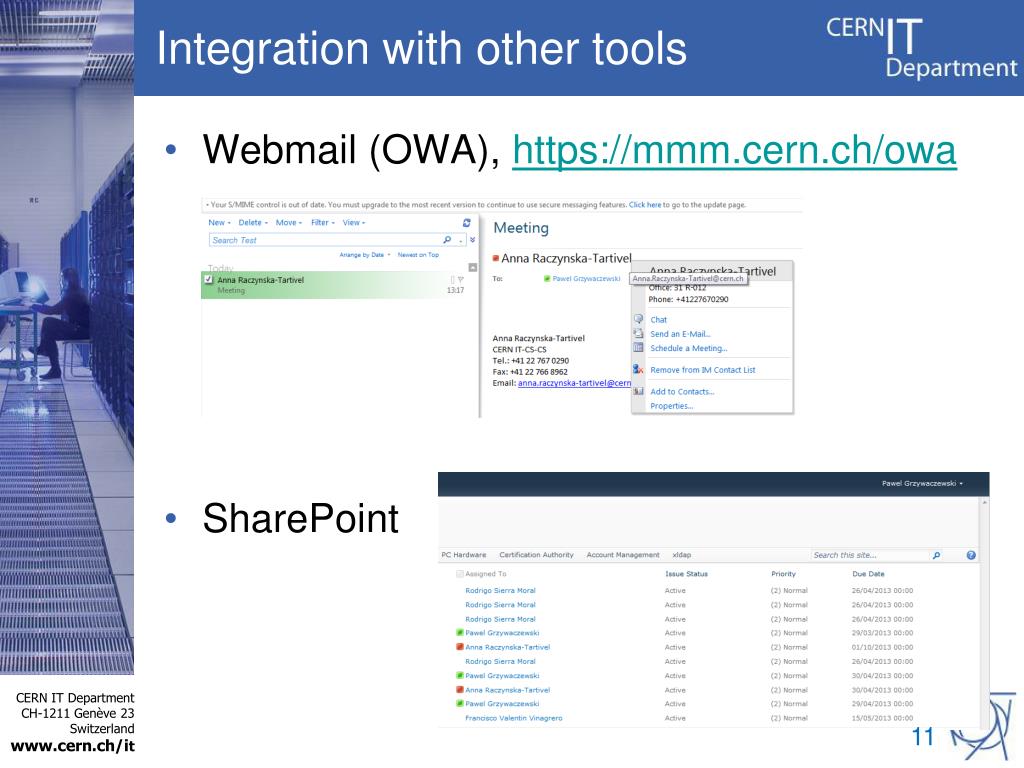Click the green presence icon beside the To recipient
Viewport: 1024px width, 768px height.
(x=547, y=279)
